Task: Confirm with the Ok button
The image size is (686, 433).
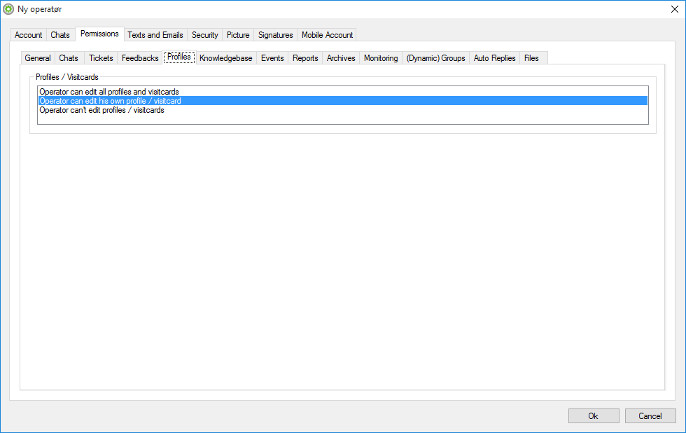Action: [x=594, y=416]
